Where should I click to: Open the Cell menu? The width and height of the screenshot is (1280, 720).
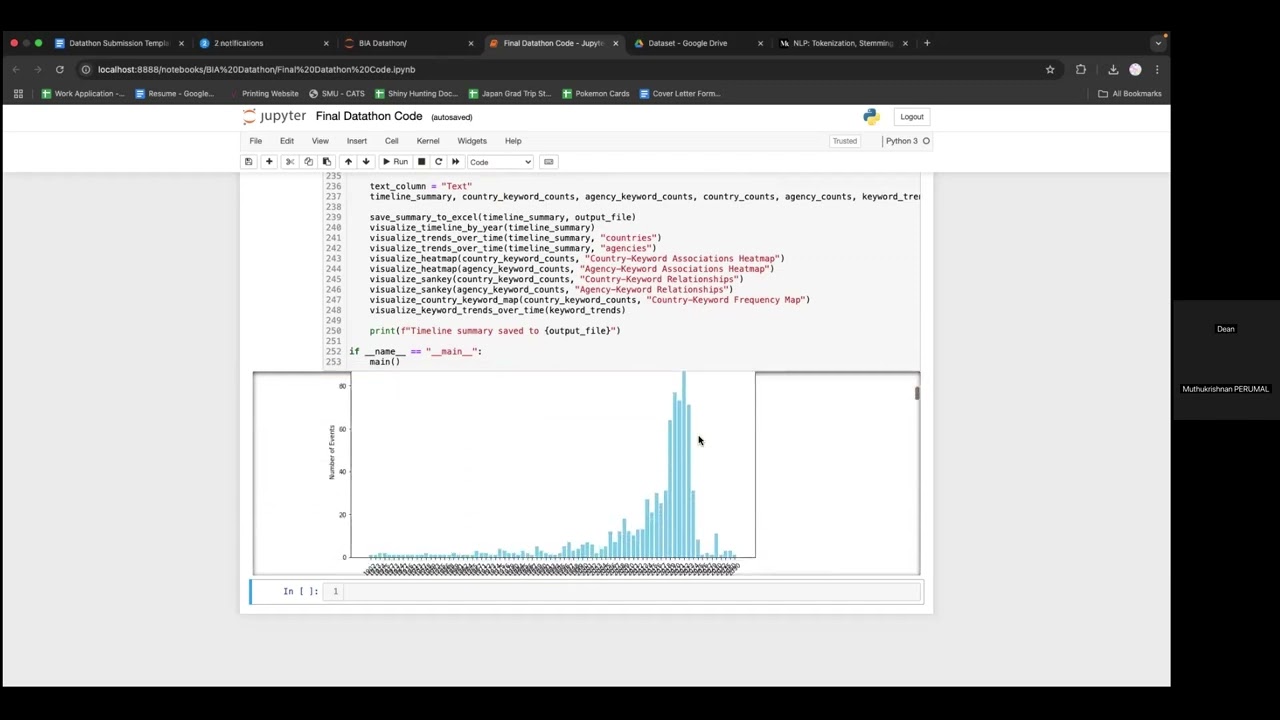392,141
